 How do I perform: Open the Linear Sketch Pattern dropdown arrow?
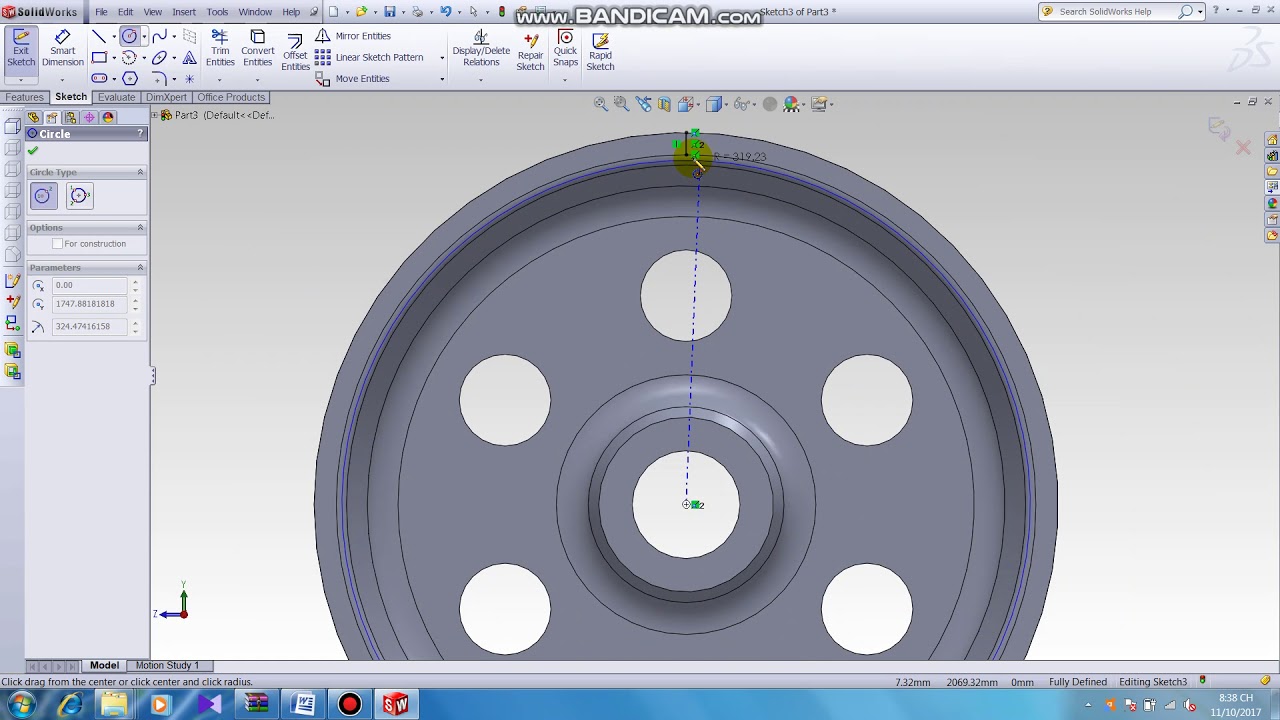[442, 57]
